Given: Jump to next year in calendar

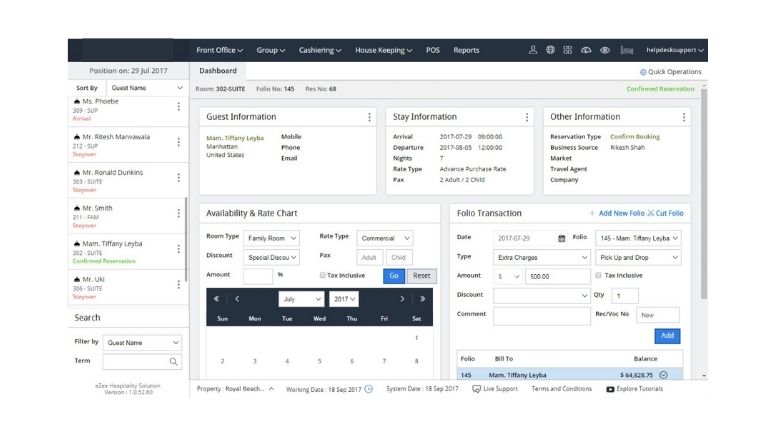Looking at the screenshot, I should click(422, 299).
